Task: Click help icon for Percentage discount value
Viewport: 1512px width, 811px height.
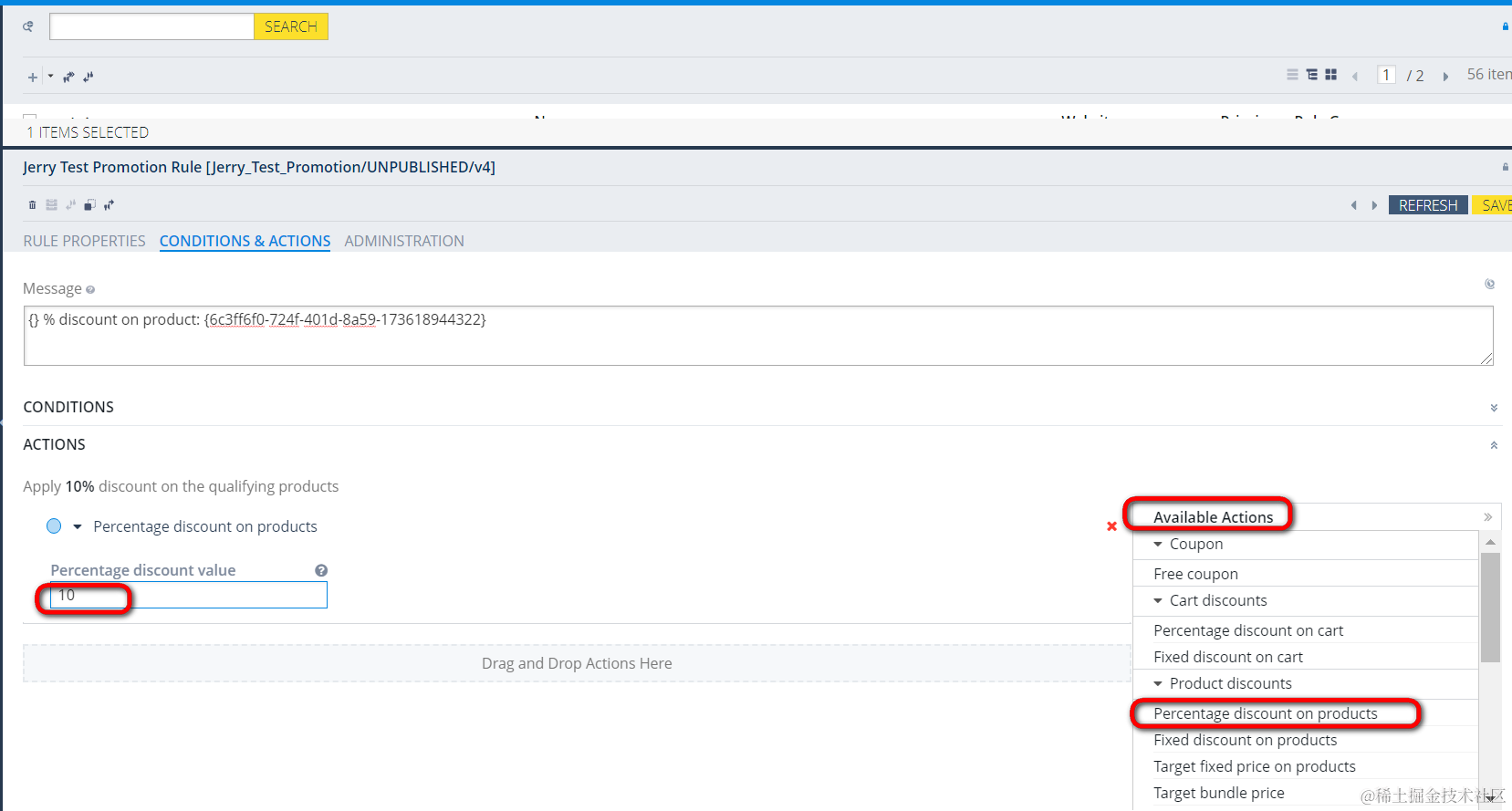Action: [x=321, y=570]
